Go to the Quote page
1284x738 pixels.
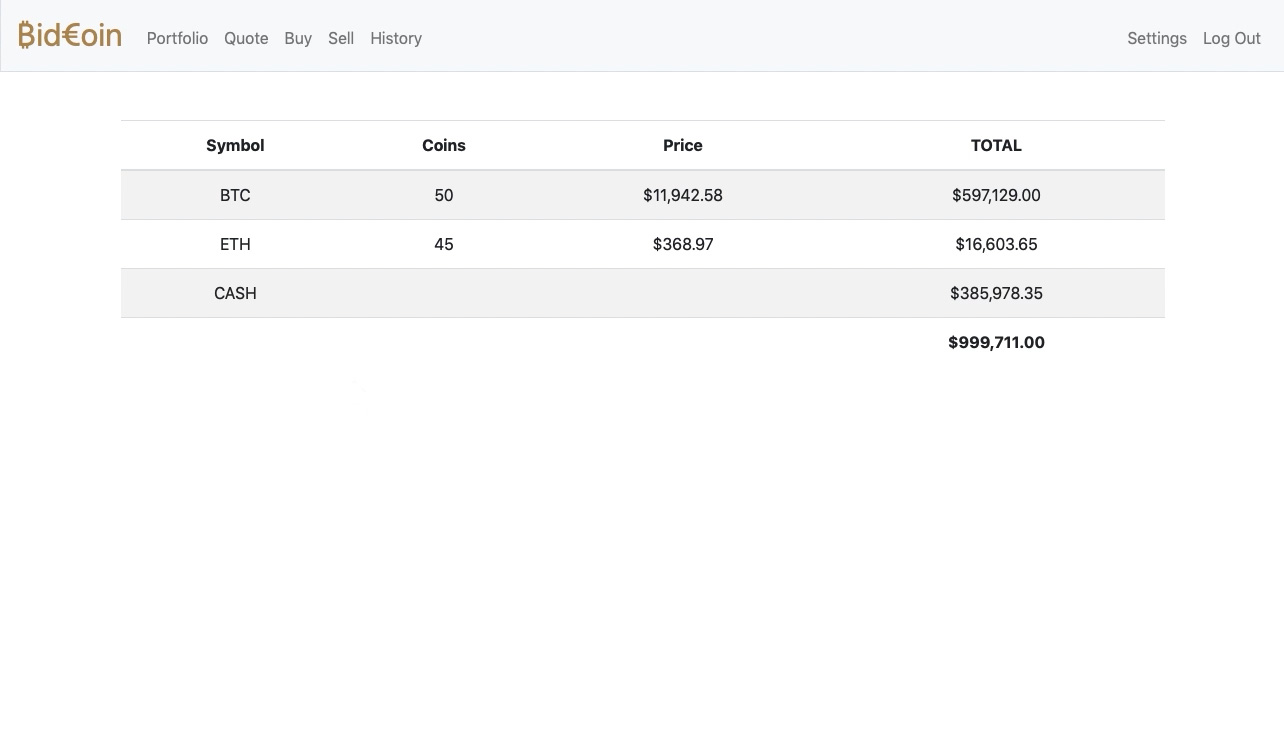(x=246, y=38)
